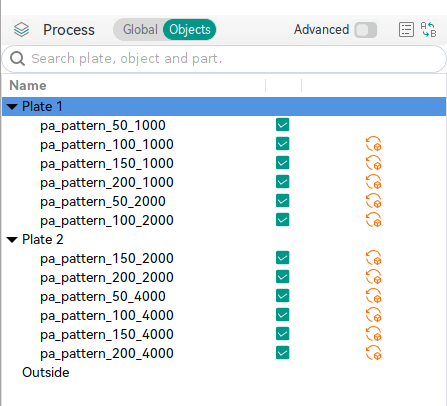The width and height of the screenshot is (447, 406).
Task: Select the Plate 2 row label
Action: (42, 239)
